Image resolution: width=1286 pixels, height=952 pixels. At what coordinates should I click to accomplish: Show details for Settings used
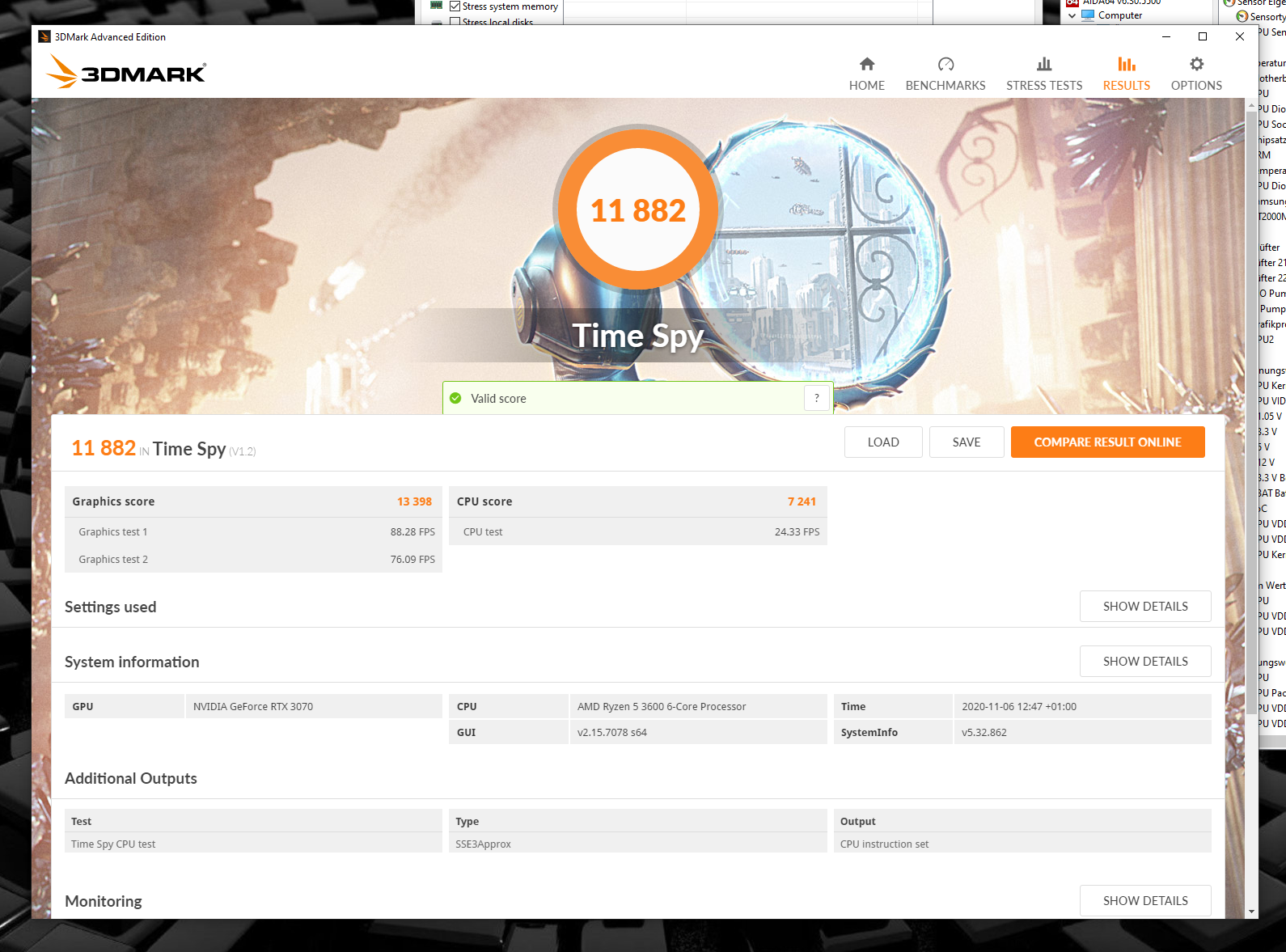tap(1145, 606)
